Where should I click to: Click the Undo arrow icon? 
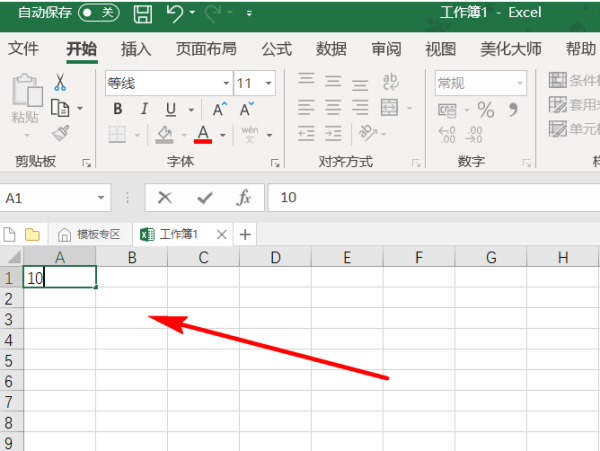(175, 13)
